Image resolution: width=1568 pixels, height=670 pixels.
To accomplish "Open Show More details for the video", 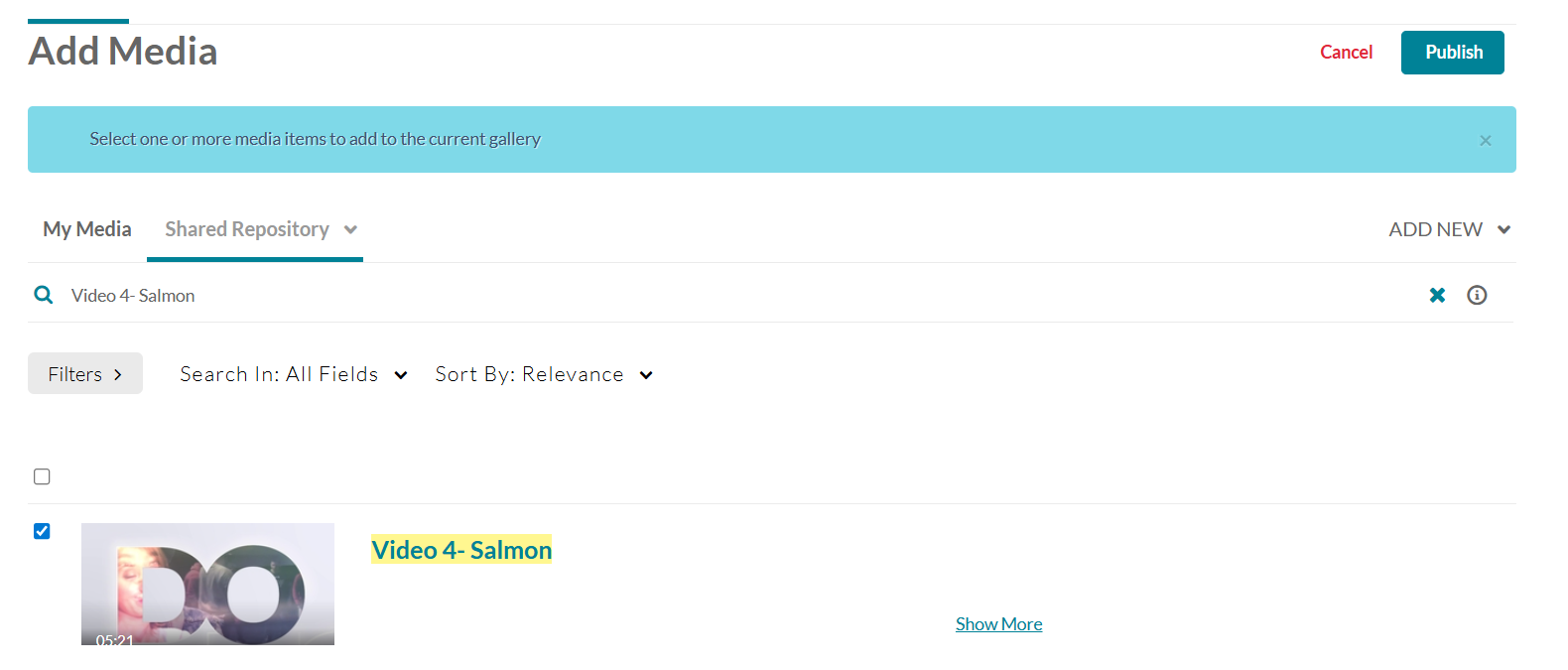I will (998, 623).
